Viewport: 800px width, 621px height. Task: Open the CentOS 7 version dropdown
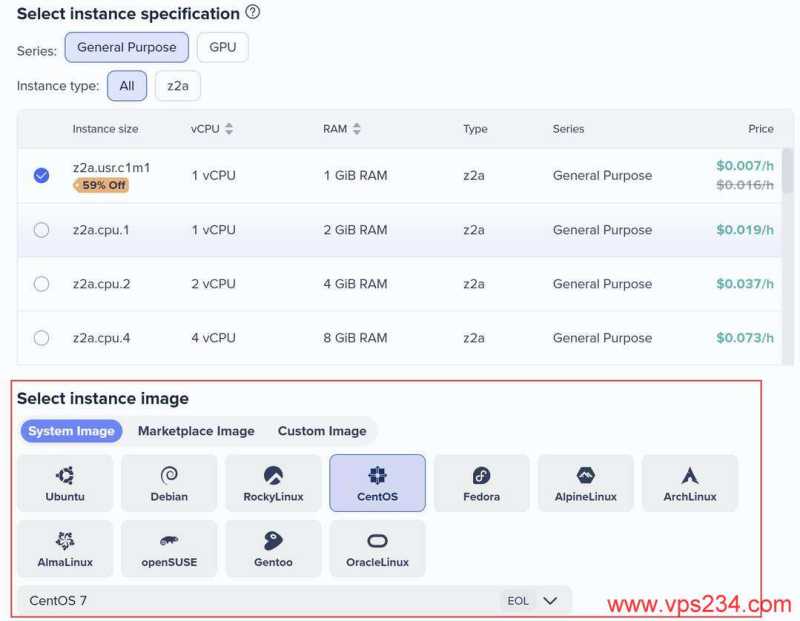click(549, 601)
